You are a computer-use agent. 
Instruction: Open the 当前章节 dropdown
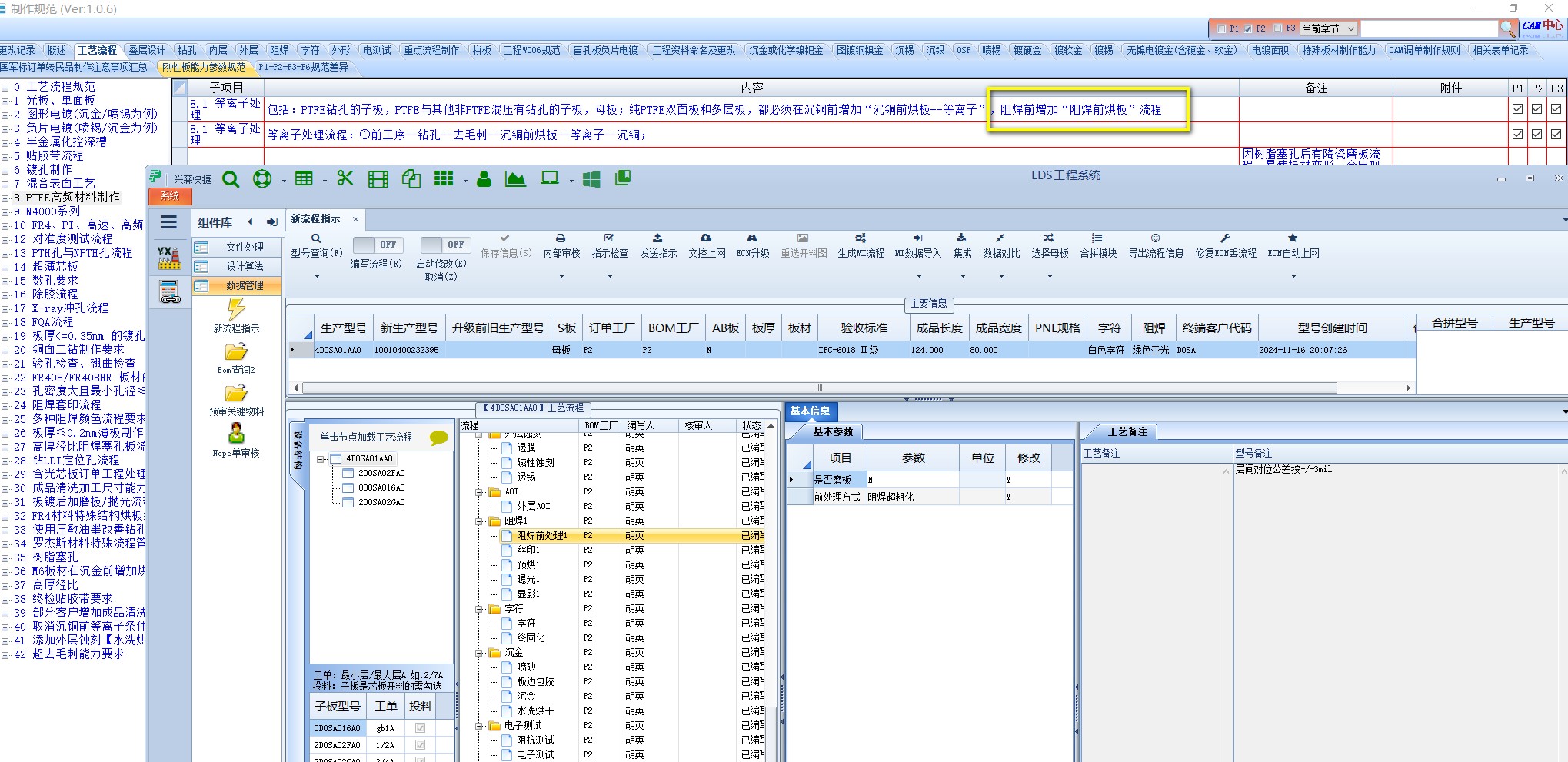click(x=1351, y=28)
